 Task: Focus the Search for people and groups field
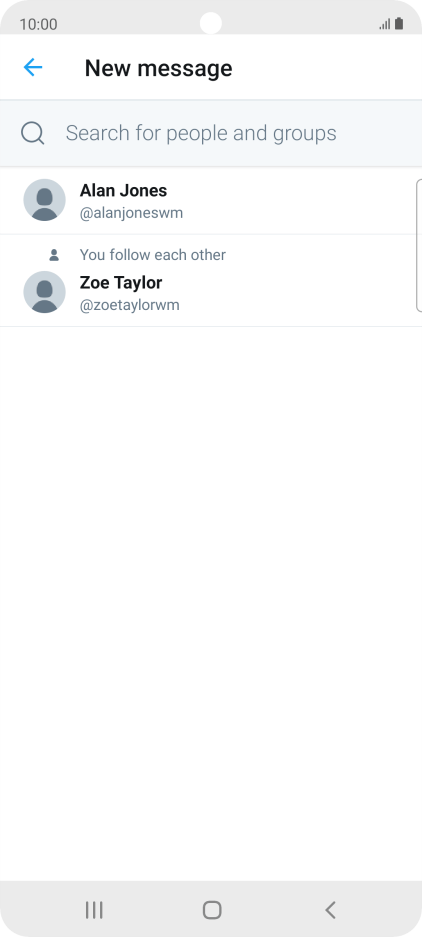[x=211, y=133]
